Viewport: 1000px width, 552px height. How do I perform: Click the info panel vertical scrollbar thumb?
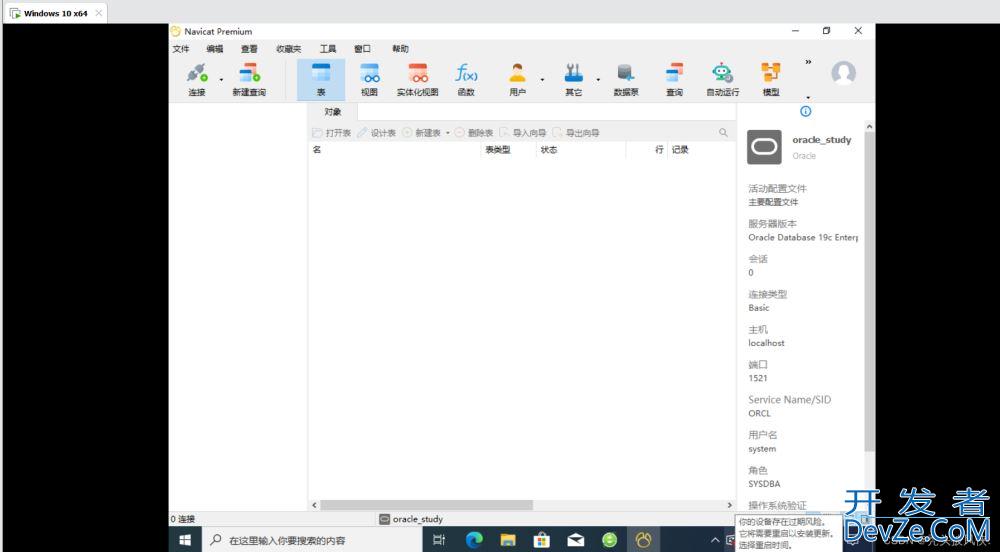[x=869, y=292]
